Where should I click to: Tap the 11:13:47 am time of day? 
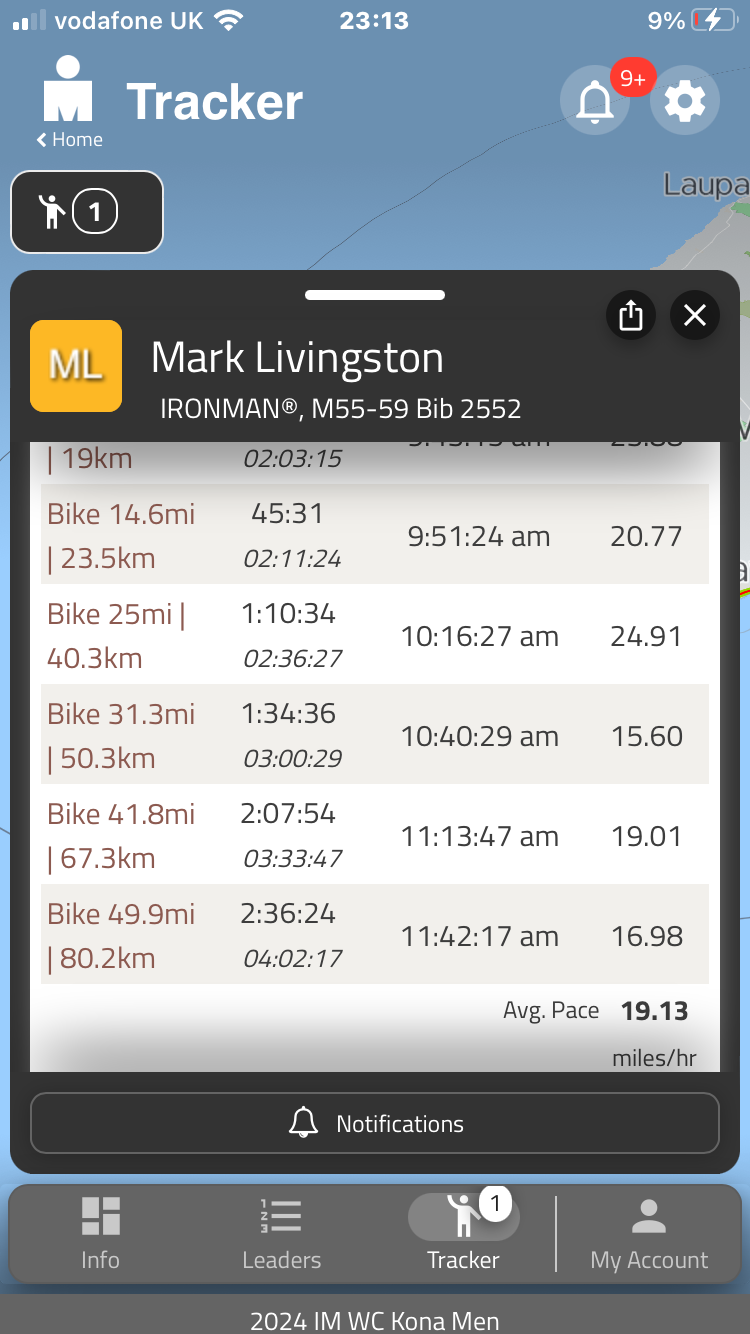(480, 837)
